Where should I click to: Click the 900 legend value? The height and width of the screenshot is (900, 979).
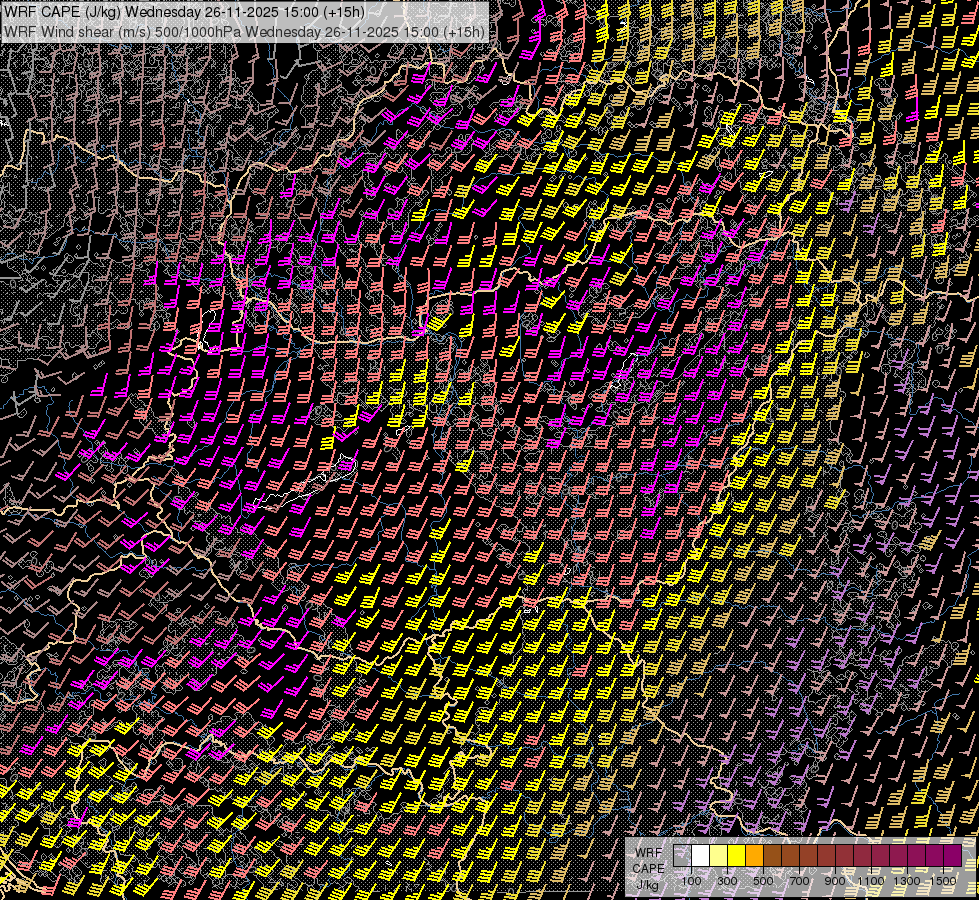tap(835, 881)
